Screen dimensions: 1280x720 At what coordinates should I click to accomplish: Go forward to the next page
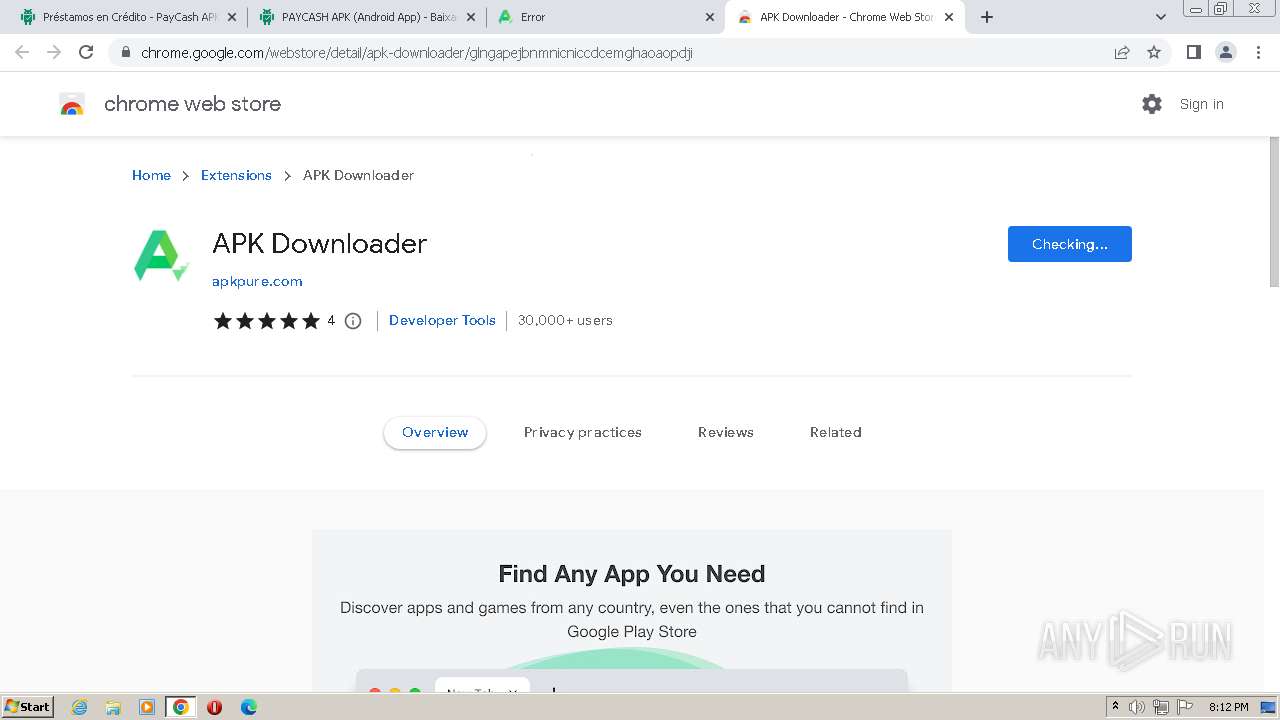point(54,52)
